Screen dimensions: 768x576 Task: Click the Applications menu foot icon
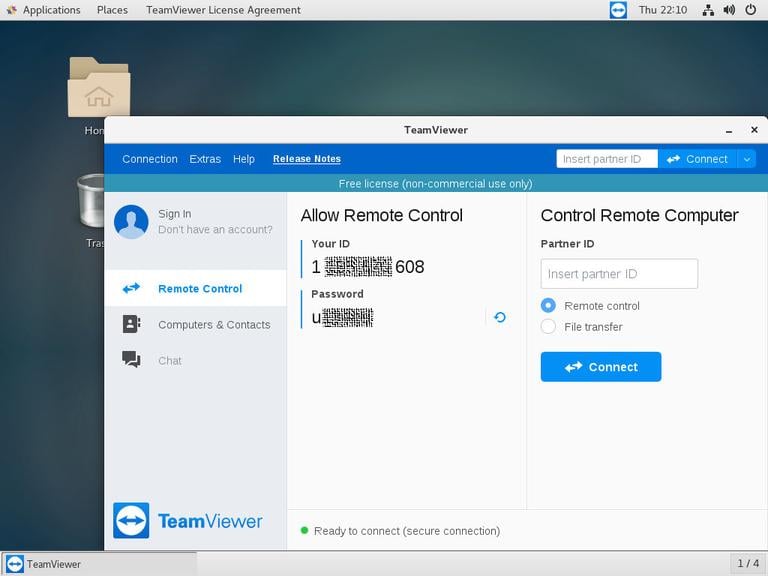coord(11,10)
